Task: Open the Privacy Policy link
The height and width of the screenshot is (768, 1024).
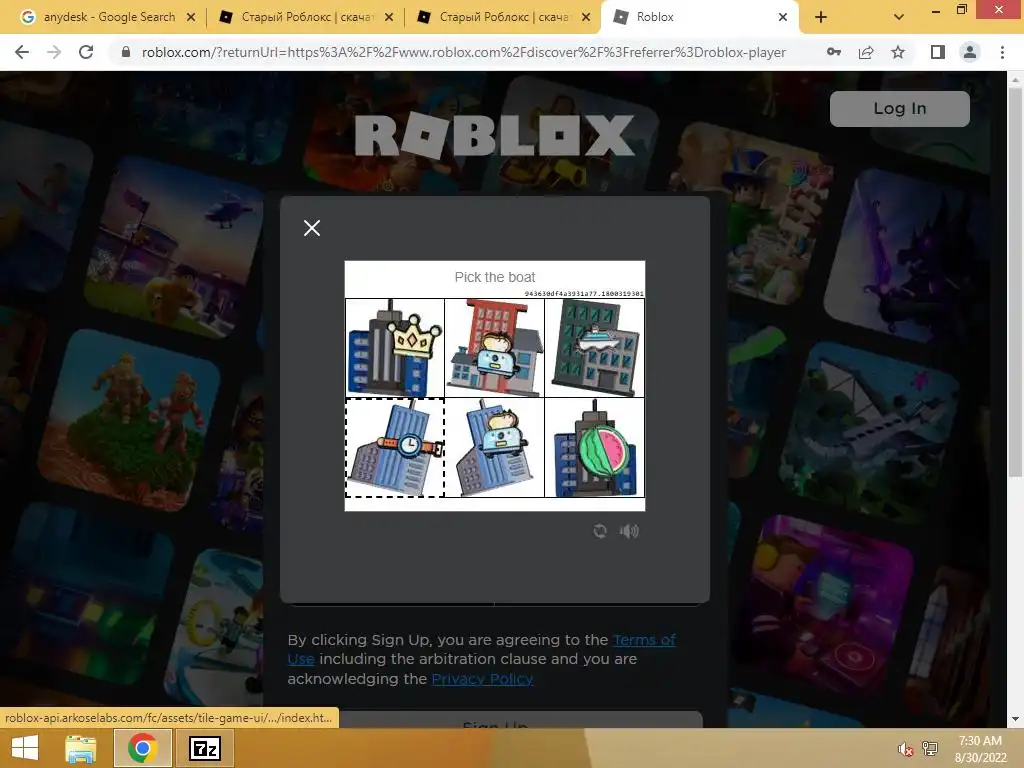Action: 482,679
